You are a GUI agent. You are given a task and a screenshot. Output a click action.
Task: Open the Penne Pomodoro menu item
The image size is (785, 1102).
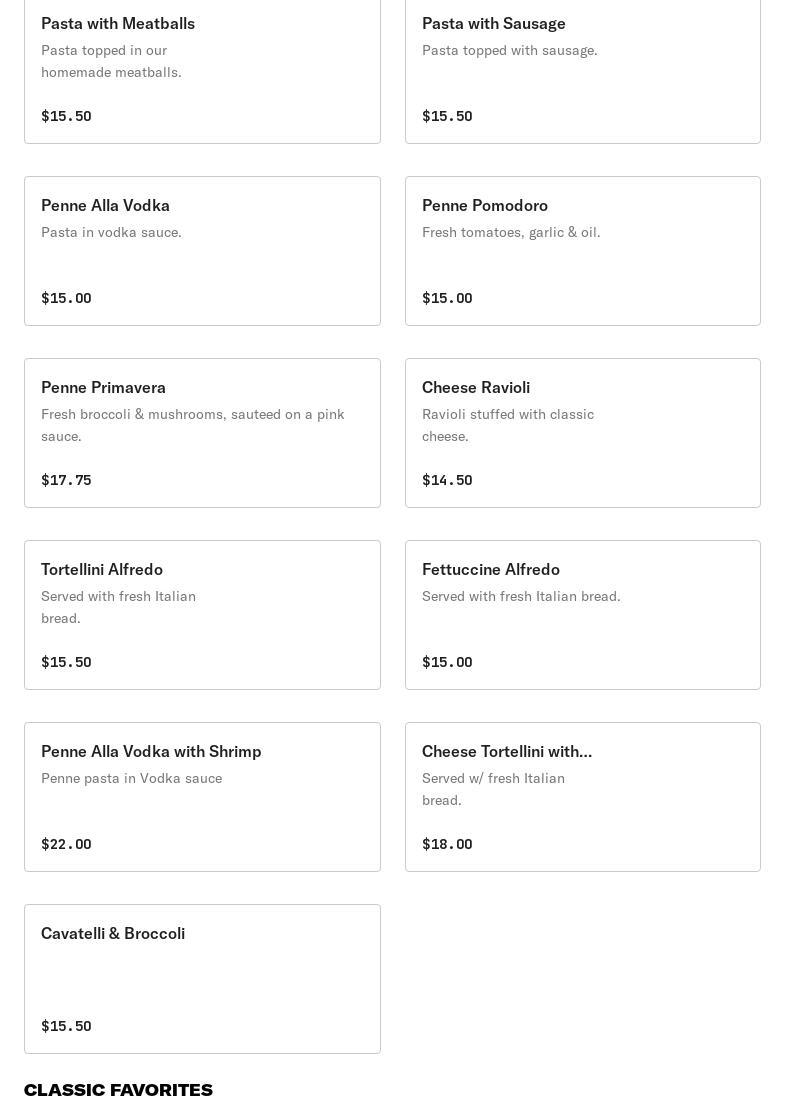point(582,251)
